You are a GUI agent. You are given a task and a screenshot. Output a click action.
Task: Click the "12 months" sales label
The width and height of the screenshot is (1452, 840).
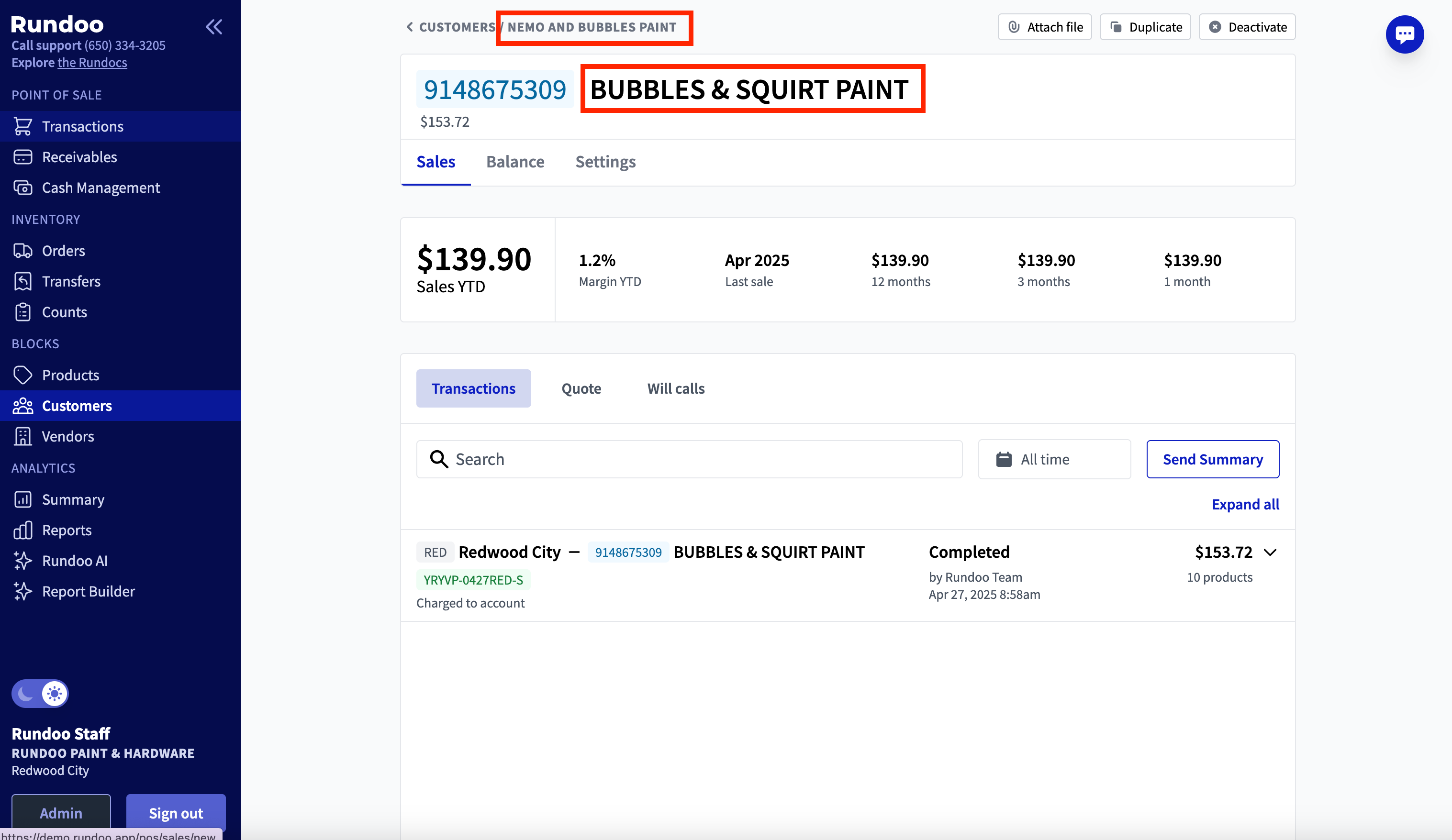(x=900, y=282)
